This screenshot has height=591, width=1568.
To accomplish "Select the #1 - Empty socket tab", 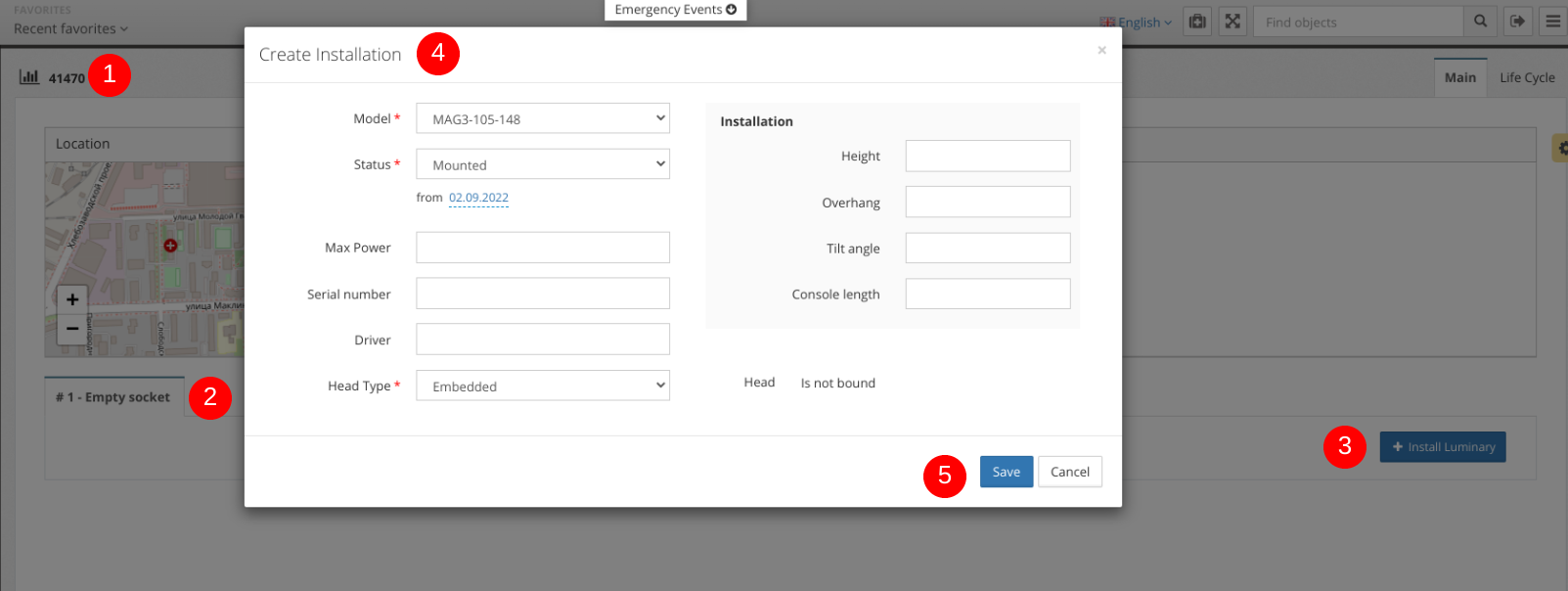I will (113, 397).
